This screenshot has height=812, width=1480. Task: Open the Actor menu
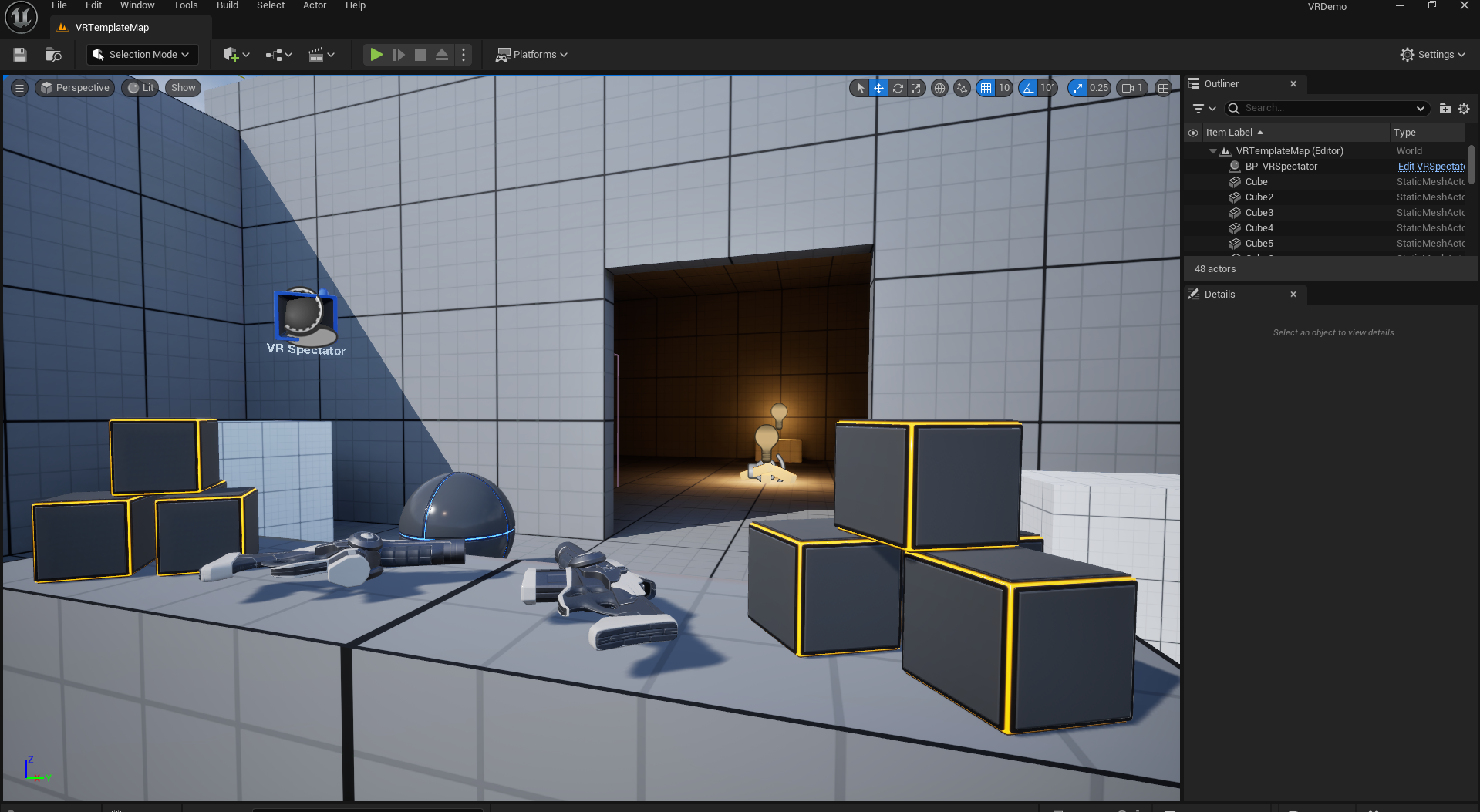[314, 5]
